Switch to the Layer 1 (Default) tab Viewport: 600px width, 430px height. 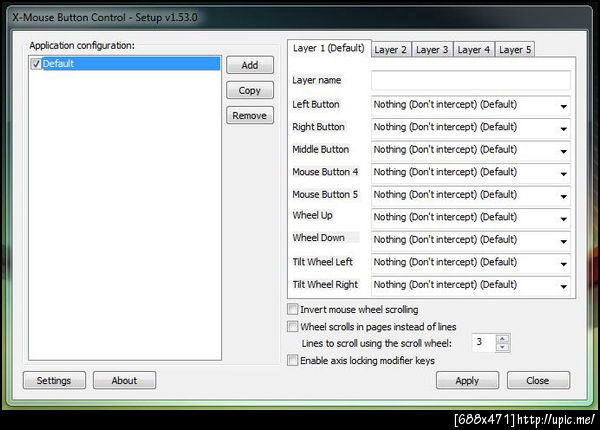(329, 48)
